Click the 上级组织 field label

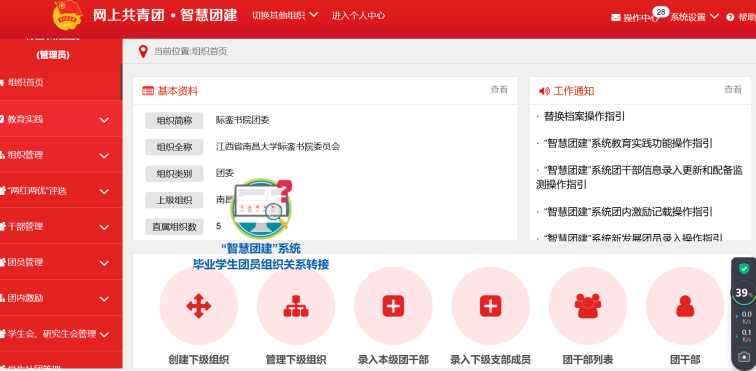[x=174, y=200]
